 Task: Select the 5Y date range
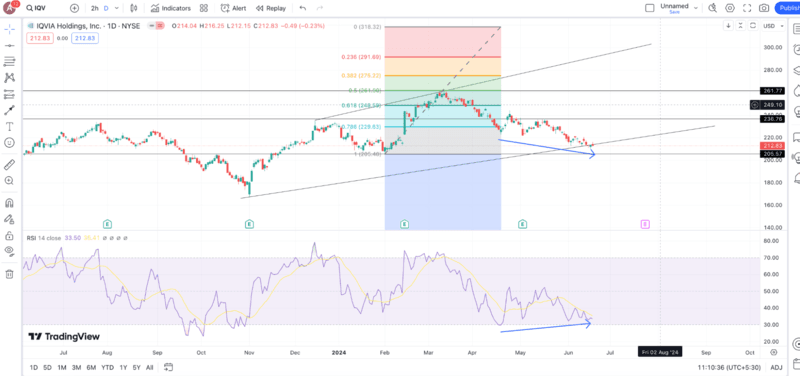pyautogui.click(x=137, y=367)
